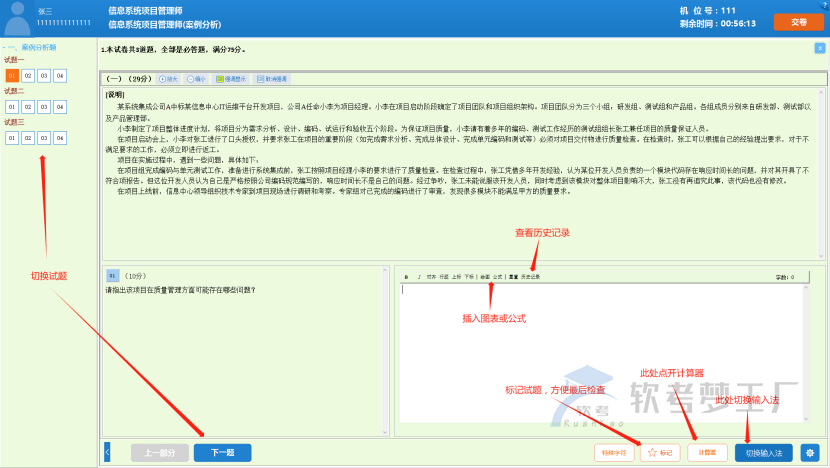This screenshot has height=468, width=830.
Task: Open 历史记录 history in editor toolbar
Action: tap(530, 277)
